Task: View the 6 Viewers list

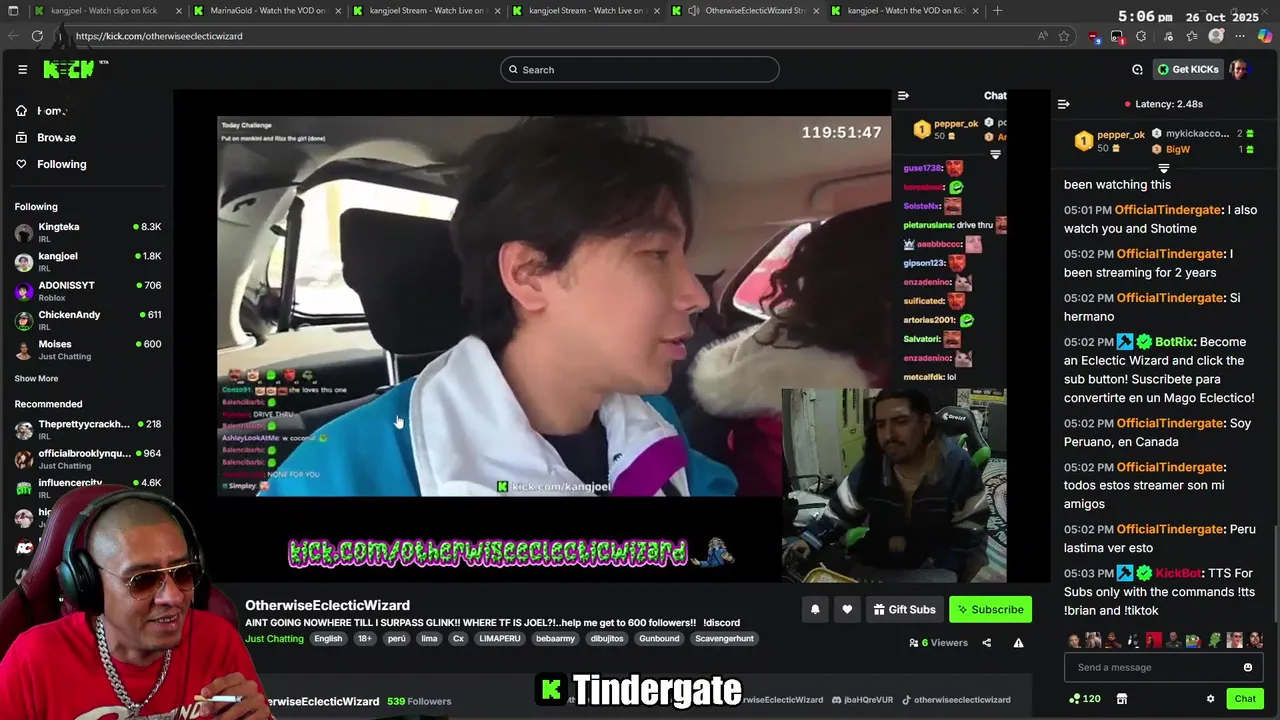Action: pos(938,643)
